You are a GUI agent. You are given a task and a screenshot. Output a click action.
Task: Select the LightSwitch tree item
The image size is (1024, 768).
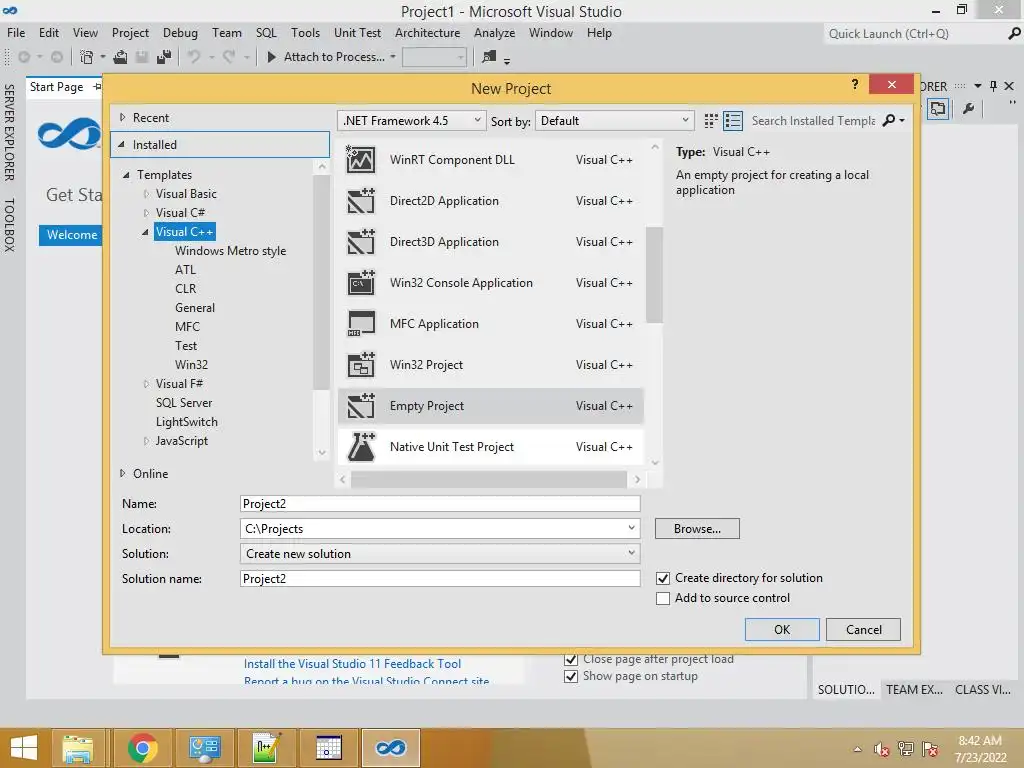[x=187, y=422]
